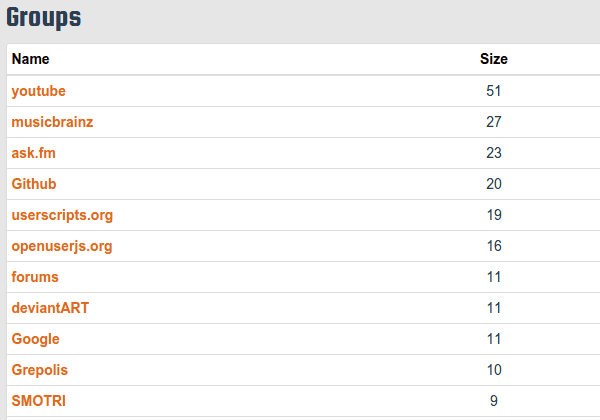
Task: Click the Size column header
Action: [494, 59]
